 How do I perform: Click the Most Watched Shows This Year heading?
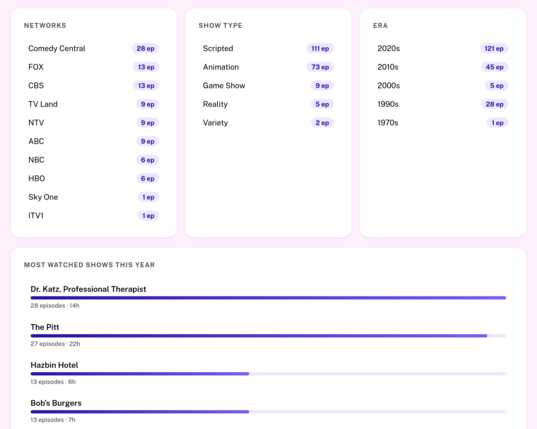[89, 265]
